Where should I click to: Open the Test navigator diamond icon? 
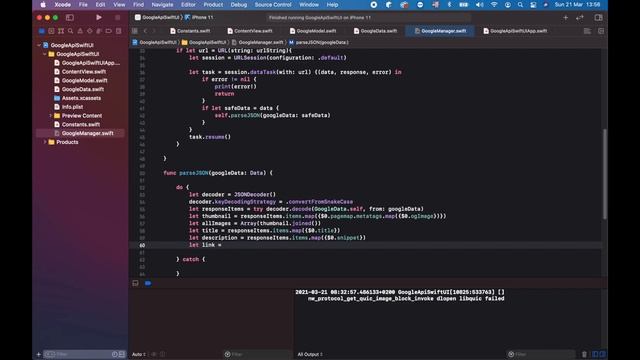coord(89,31)
